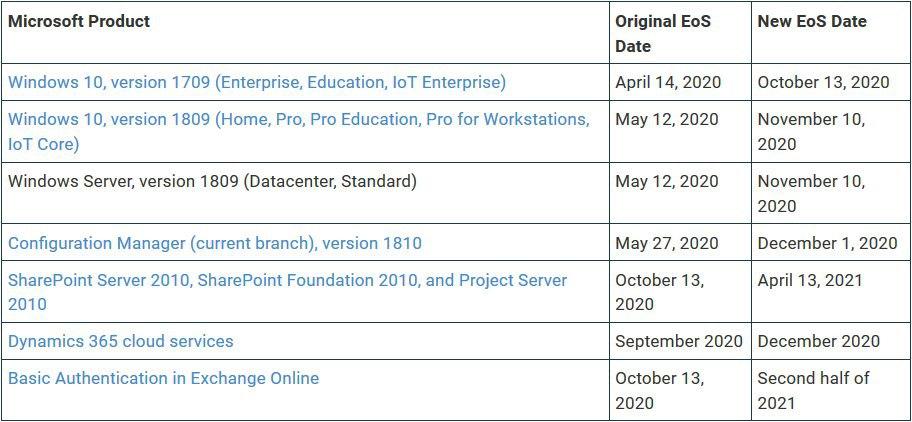
Task: Click the New EoS Date header
Action: [x=812, y=21]
